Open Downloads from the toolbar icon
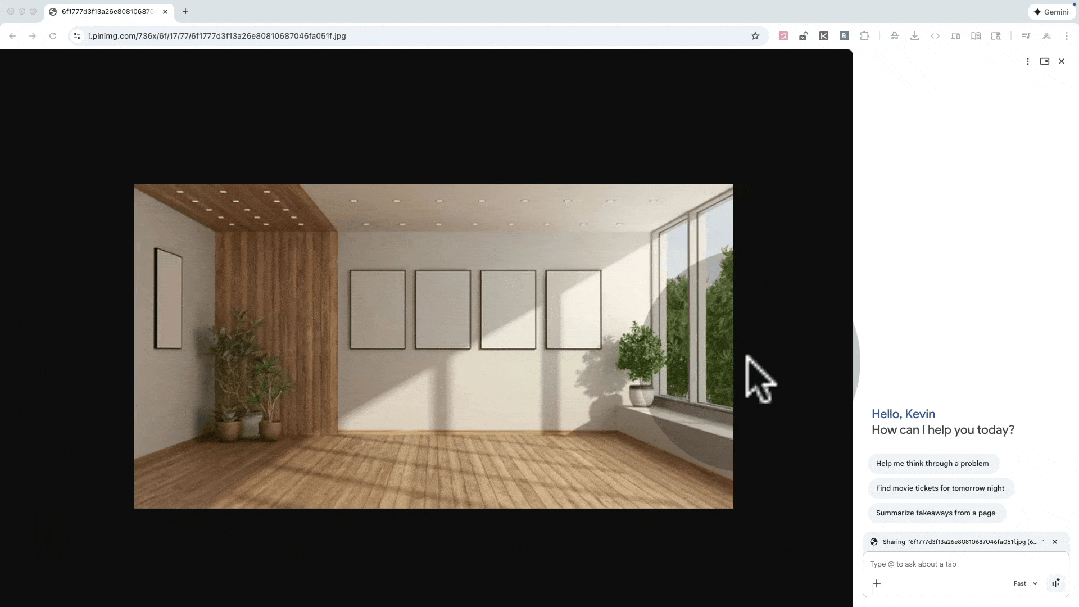The height and width of the screenshot is (607, 1079). (x=914, y=35)
